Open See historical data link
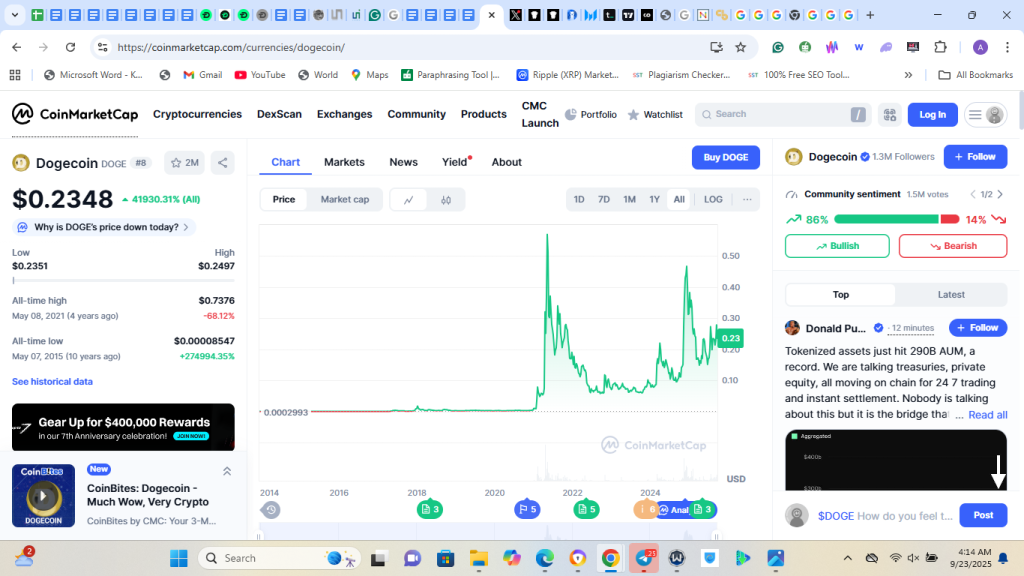Screen dimensions: 1024x576 click(x=52, y=381)
